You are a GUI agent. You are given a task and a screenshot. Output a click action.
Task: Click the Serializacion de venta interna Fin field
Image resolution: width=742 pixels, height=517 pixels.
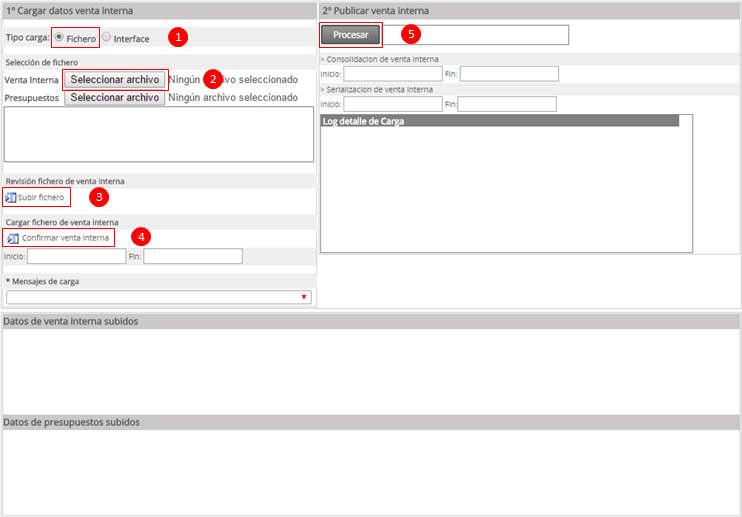[x=507, y=104]
